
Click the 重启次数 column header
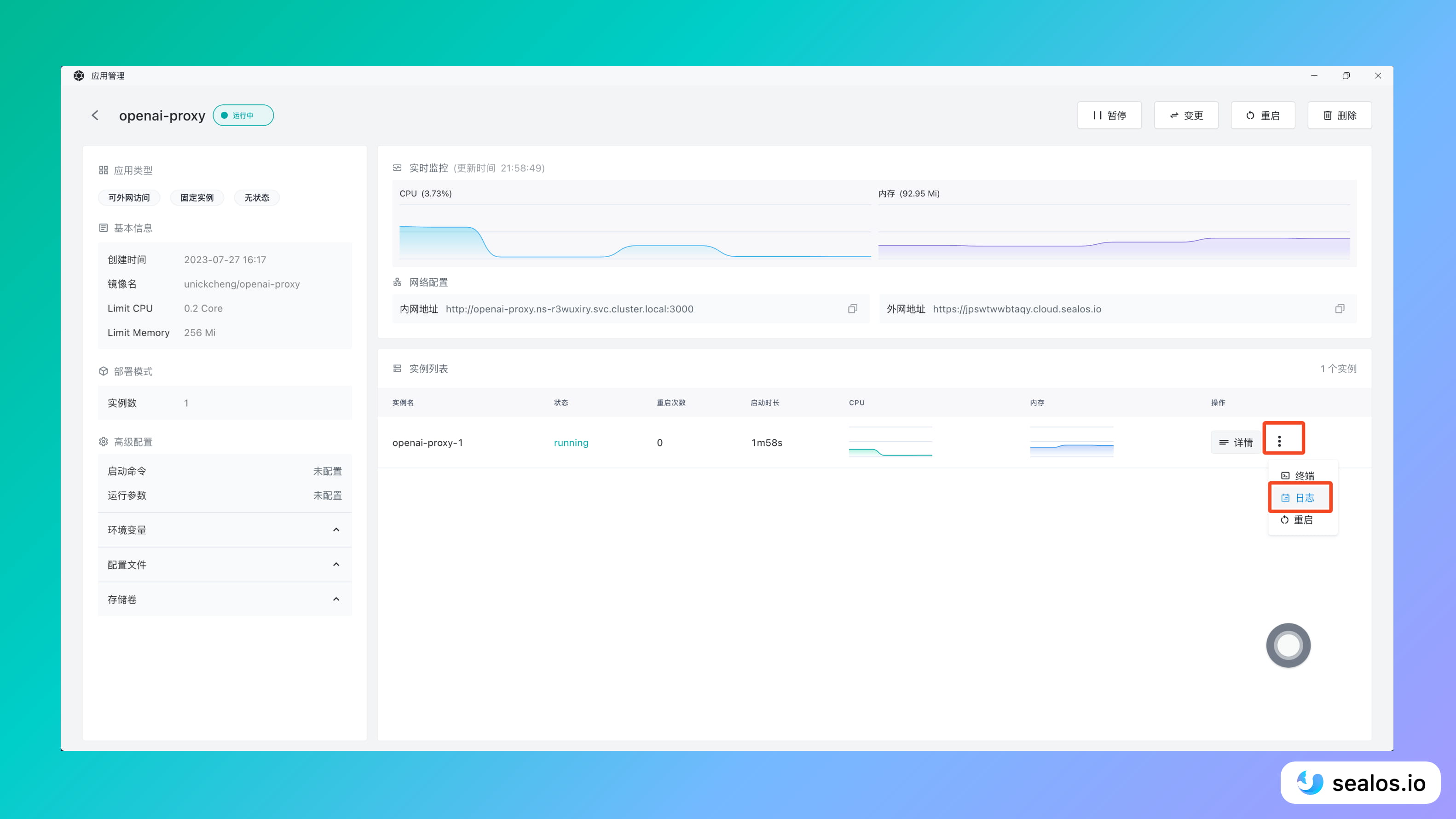(x=671, y=403)
